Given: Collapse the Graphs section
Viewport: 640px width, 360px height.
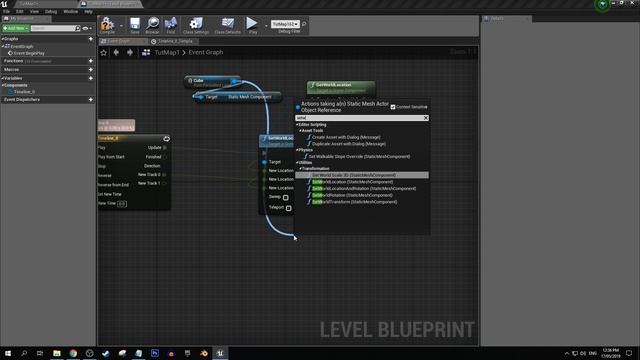Looking at the screenshot, I should tap(3, 39).
